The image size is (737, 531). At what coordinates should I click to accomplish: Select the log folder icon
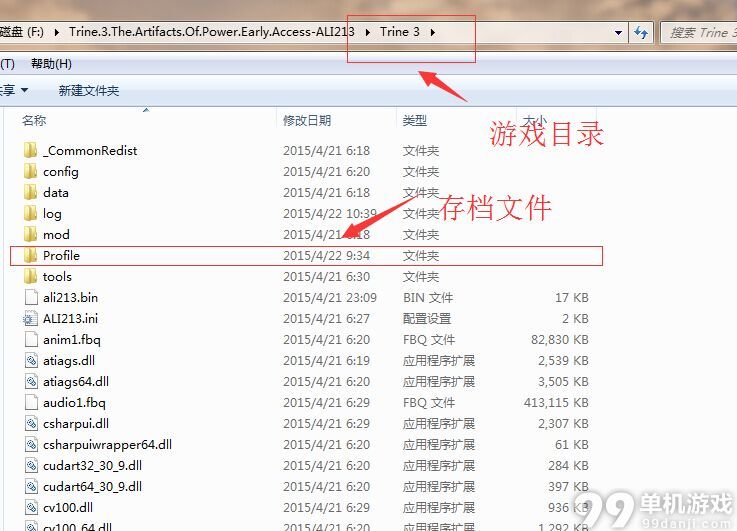[31, 213]
